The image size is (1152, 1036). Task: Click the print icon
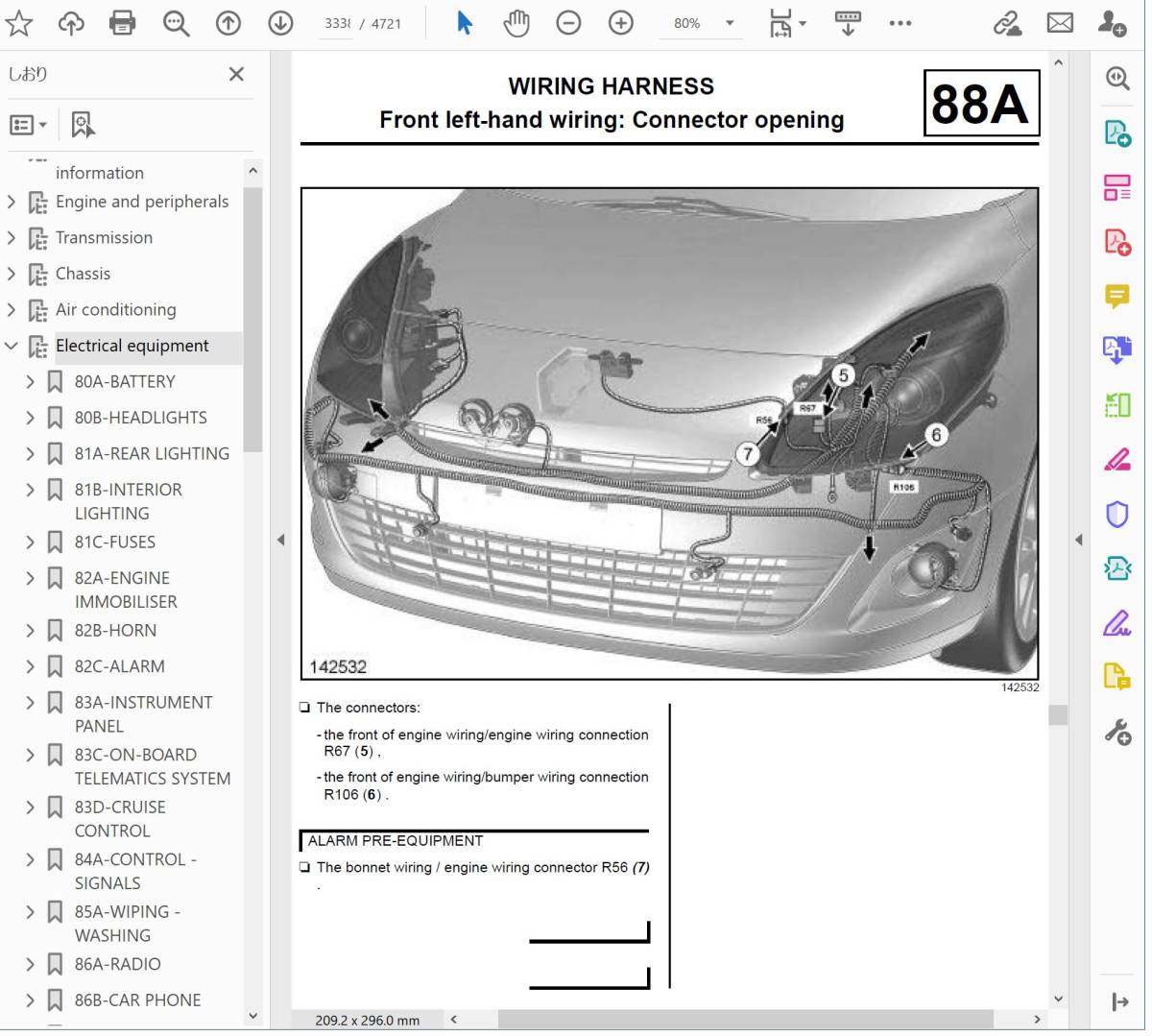click(123, 23)
